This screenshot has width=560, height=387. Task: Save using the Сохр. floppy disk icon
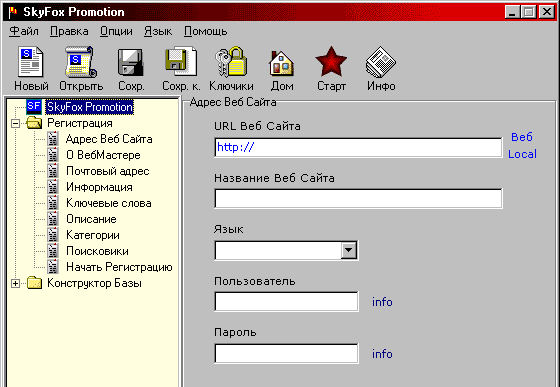[131, 63]
